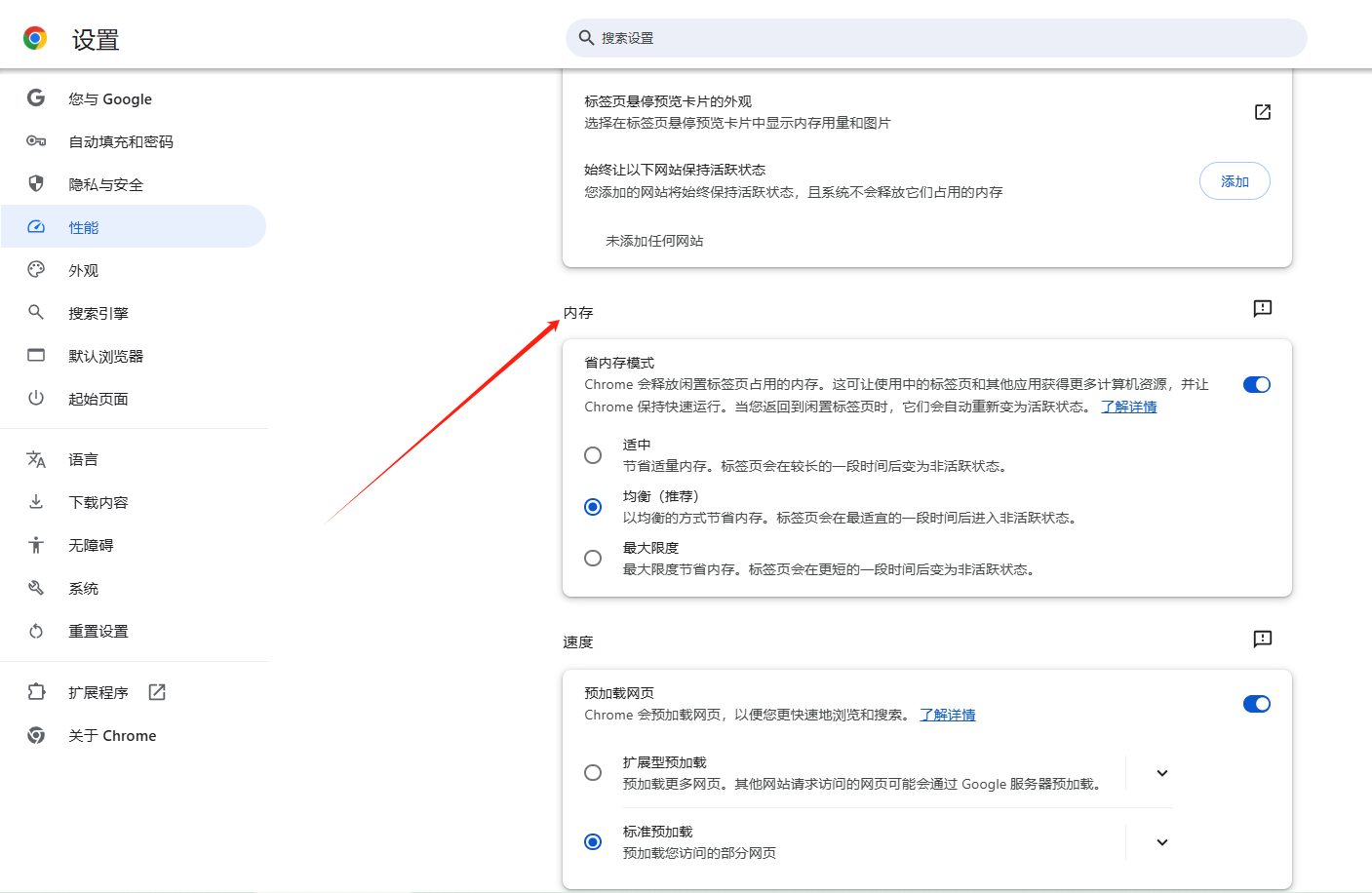
Task: Click the palette icon for appearance
Action: (36, 269)
